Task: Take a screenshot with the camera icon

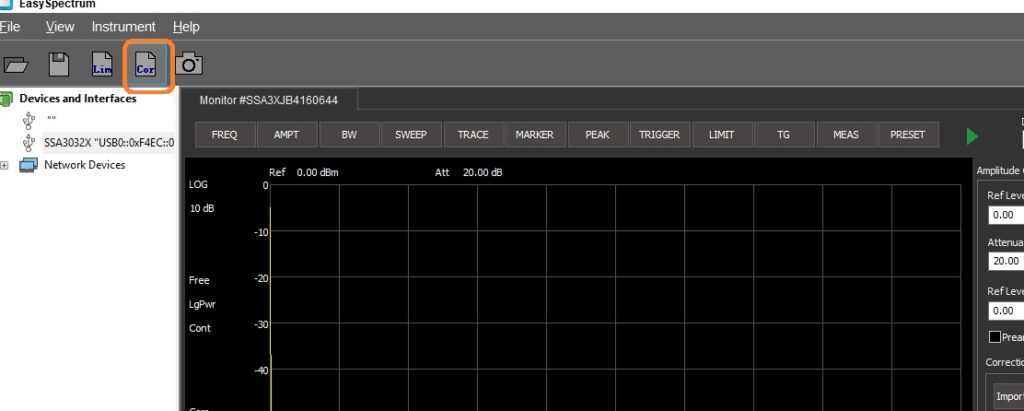Action: point(189,65)
